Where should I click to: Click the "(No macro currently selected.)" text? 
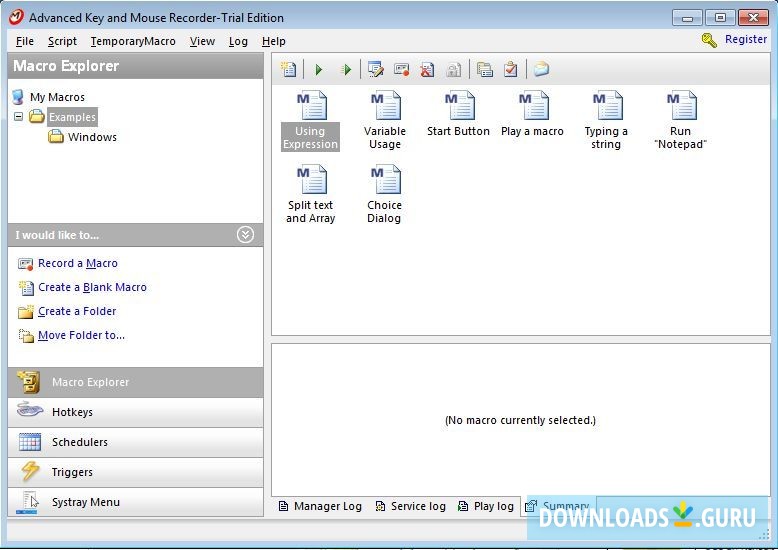click(x=520, y=420)
